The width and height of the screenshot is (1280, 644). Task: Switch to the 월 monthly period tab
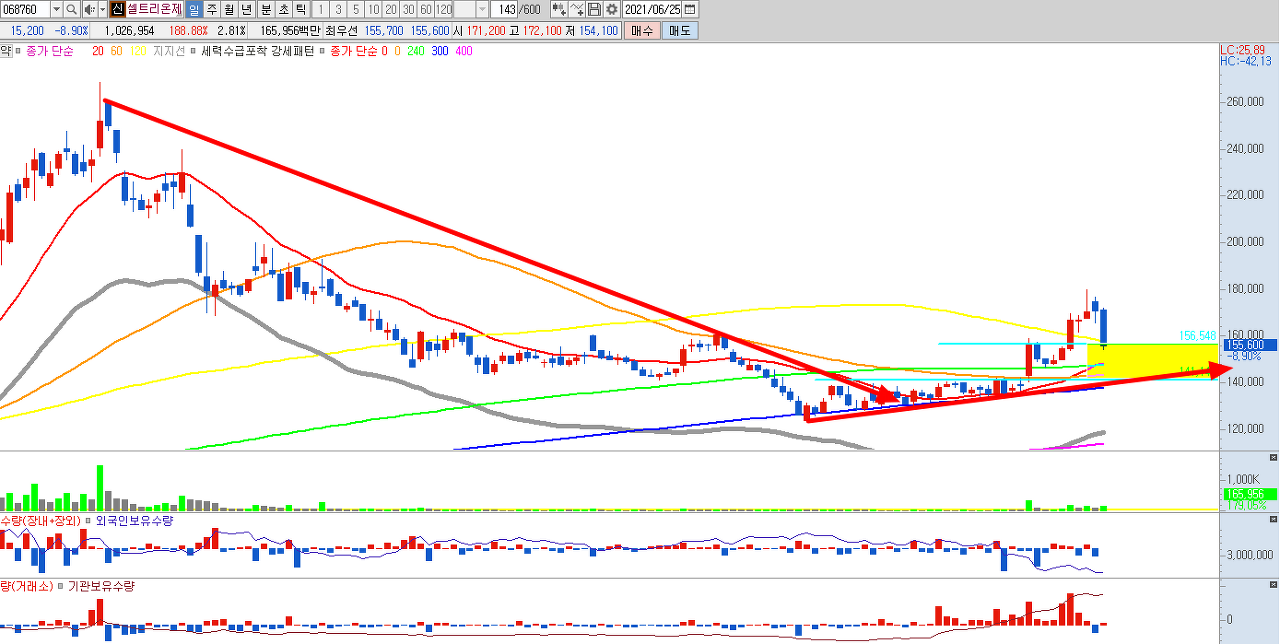(x=229, y=9)
